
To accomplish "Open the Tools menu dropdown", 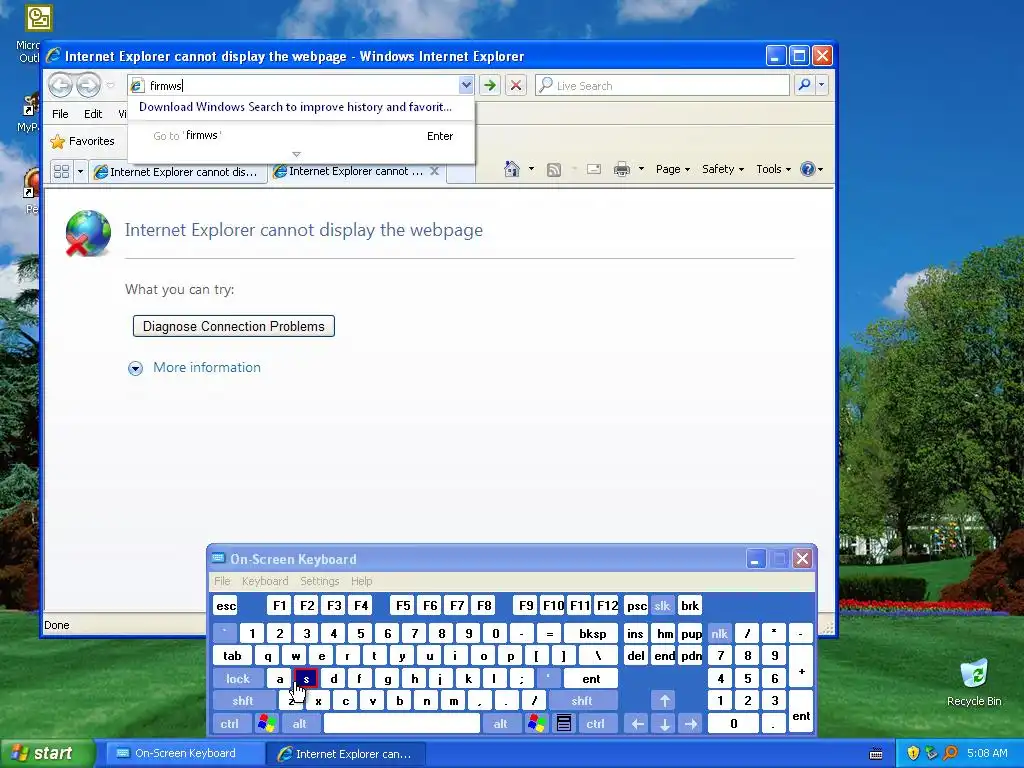I will pos(773,169).
